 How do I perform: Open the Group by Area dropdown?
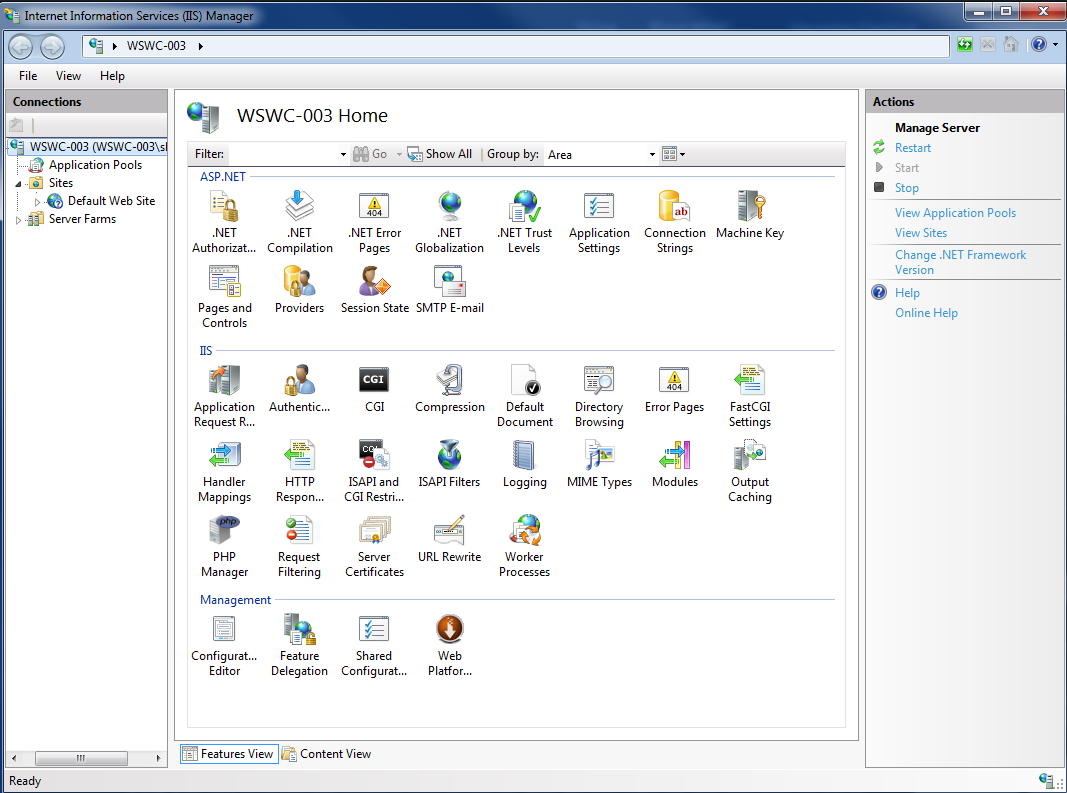coord(651,154)
